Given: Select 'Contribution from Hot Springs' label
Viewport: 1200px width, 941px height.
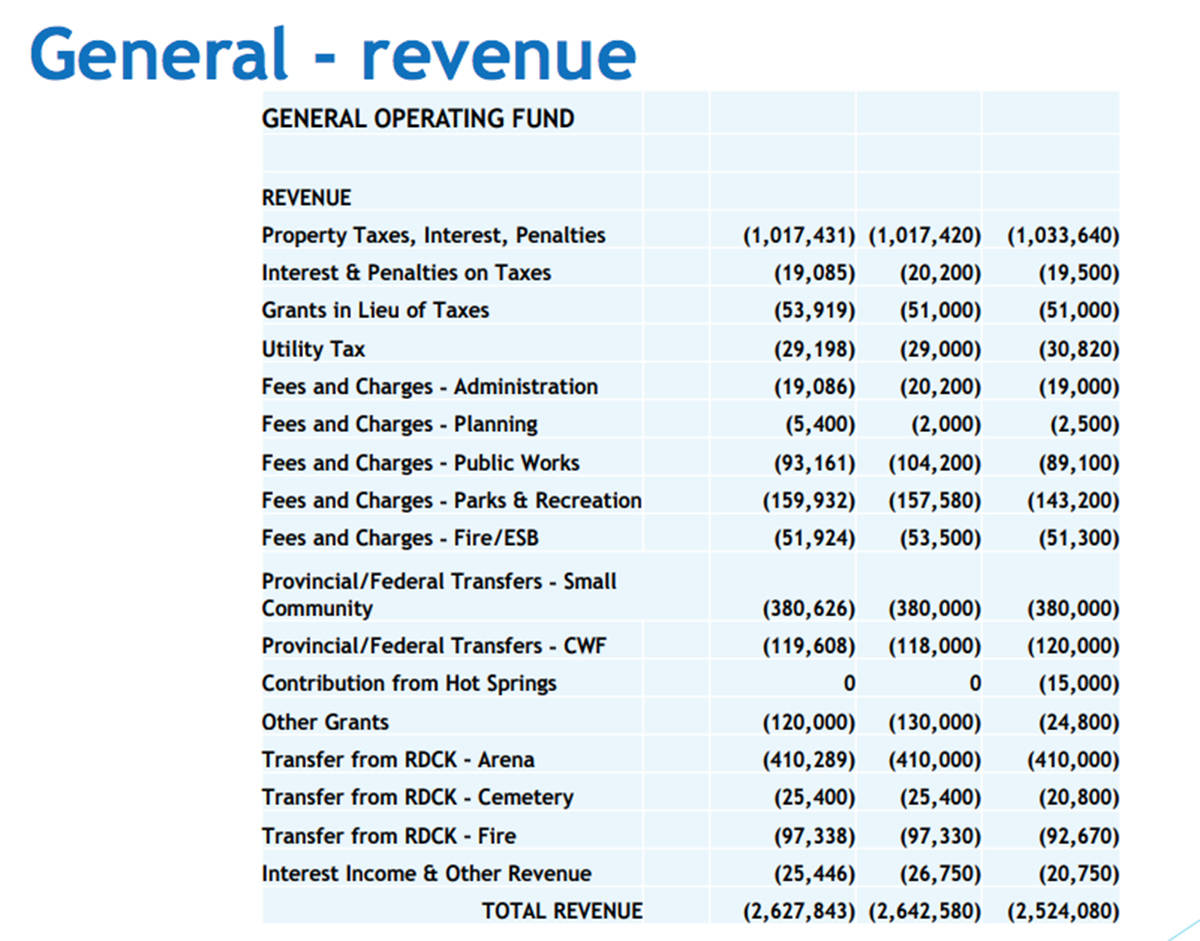Looking at the screenshot, I should click(x=409, y=684).
